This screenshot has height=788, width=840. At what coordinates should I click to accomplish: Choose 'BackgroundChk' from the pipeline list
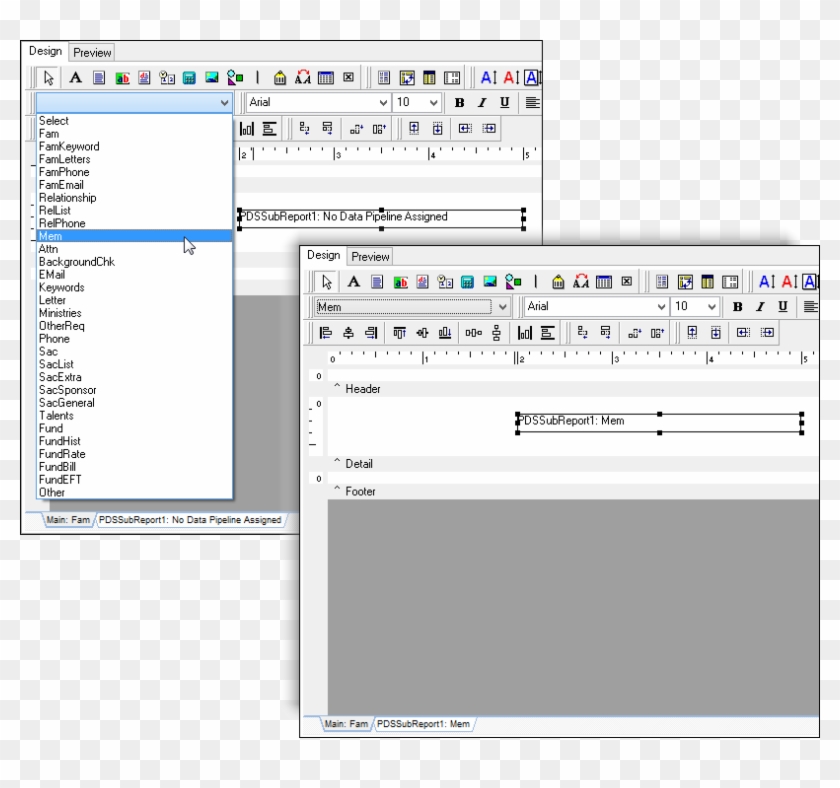coord(134,262)
